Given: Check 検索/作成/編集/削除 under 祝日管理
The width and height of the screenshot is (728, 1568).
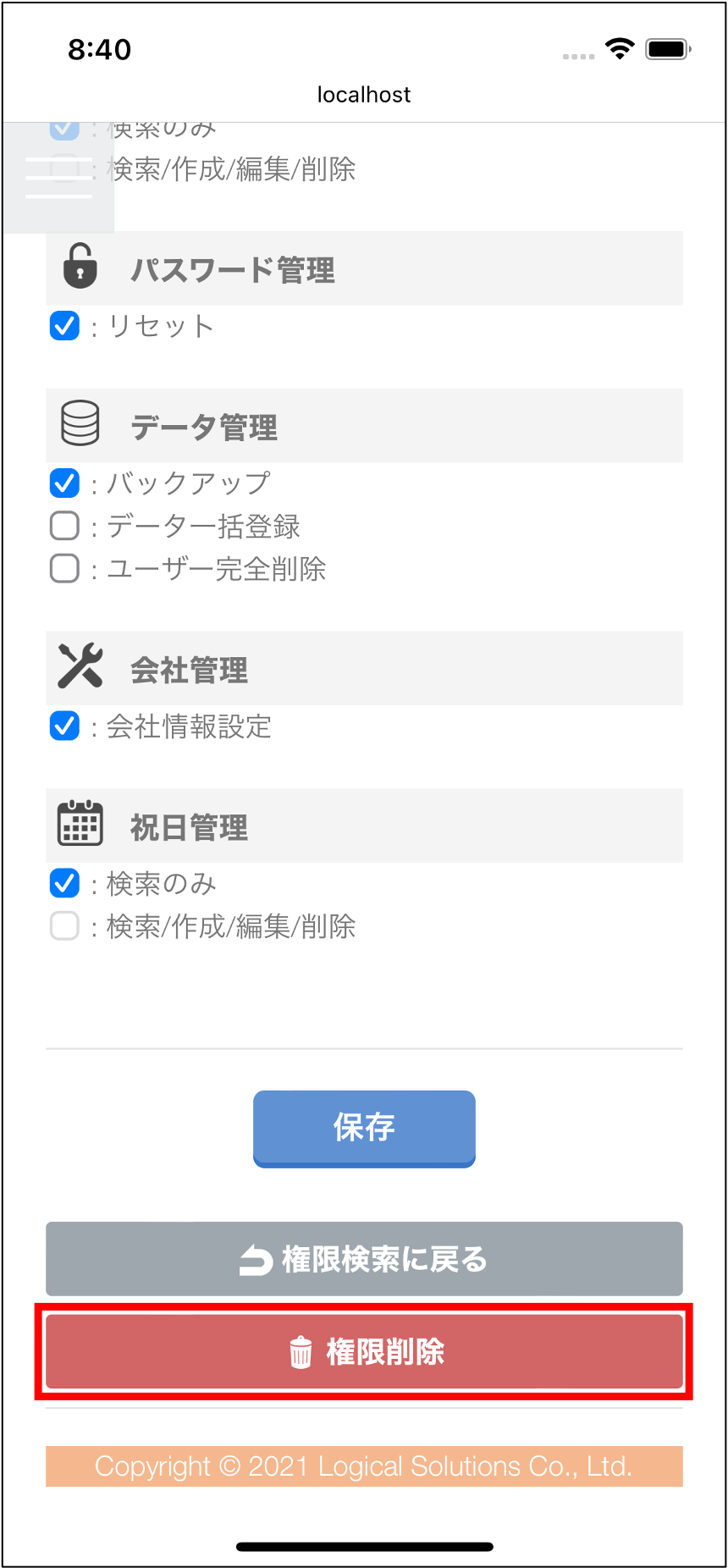Looking at the screenshot, I should click(65, 925).
